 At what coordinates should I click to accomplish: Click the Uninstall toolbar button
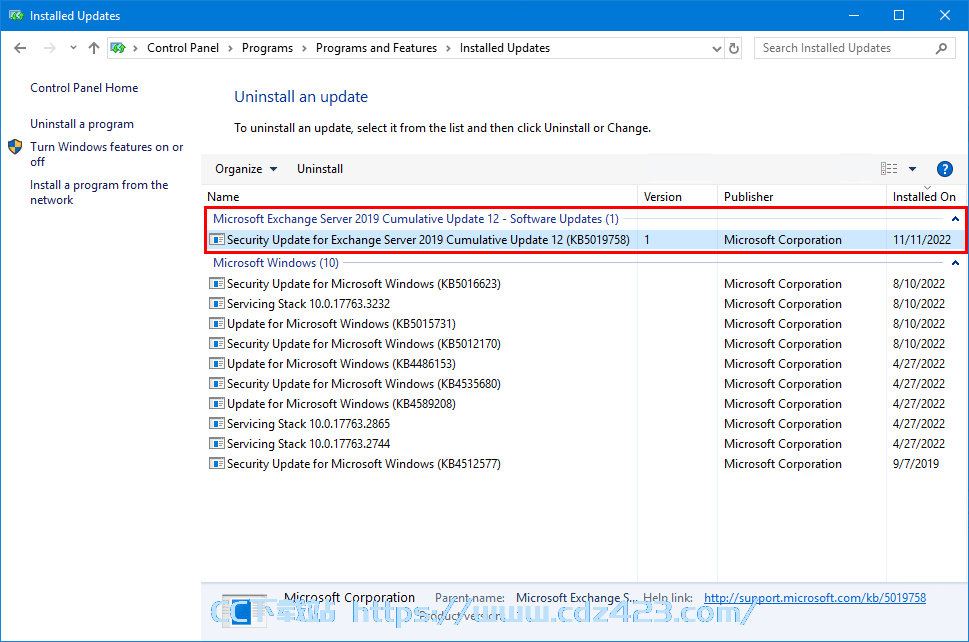[x=320, y=169]
